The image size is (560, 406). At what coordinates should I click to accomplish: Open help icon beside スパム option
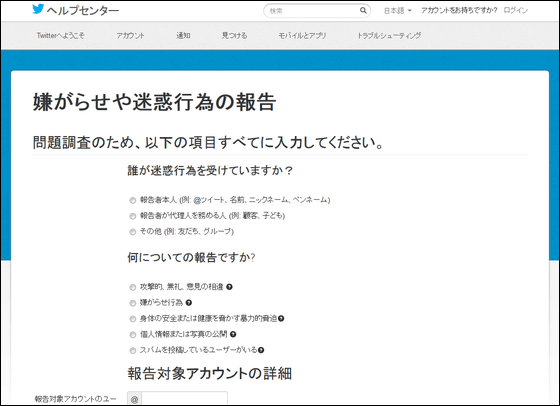(261, 350)
